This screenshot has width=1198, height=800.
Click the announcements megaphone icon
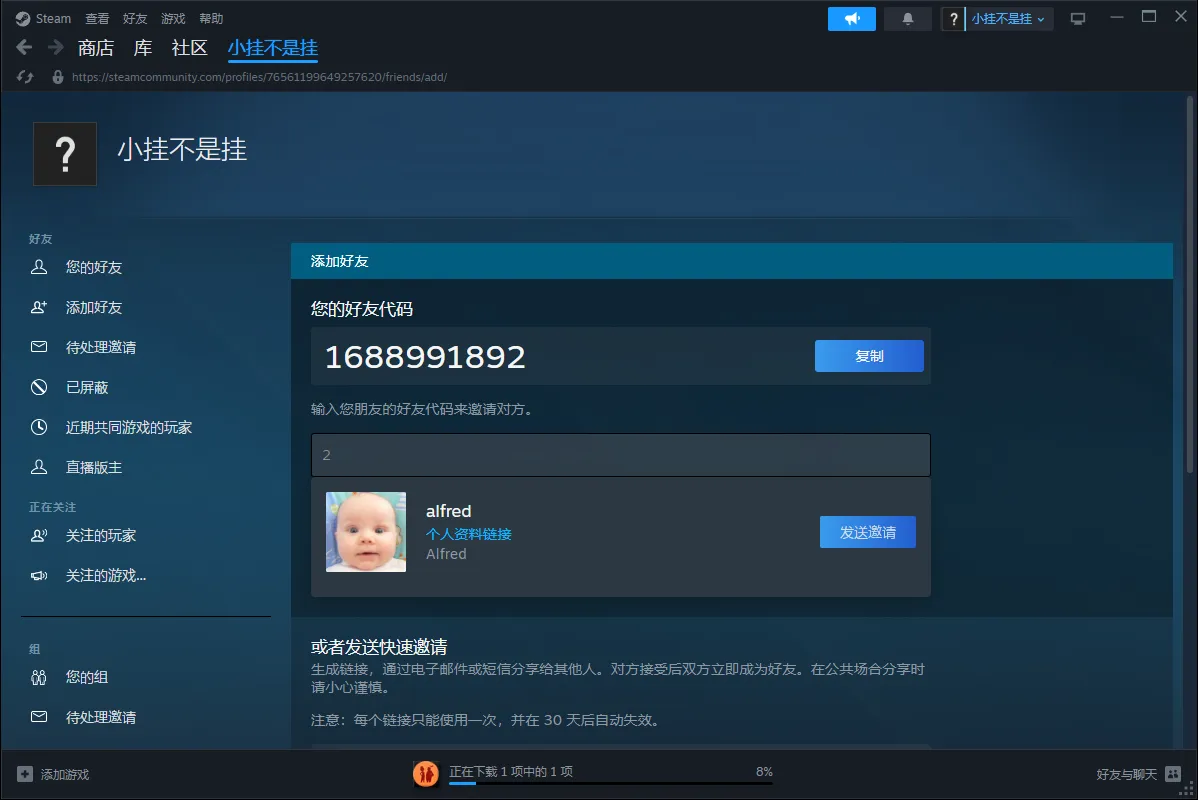click(851, 19)
